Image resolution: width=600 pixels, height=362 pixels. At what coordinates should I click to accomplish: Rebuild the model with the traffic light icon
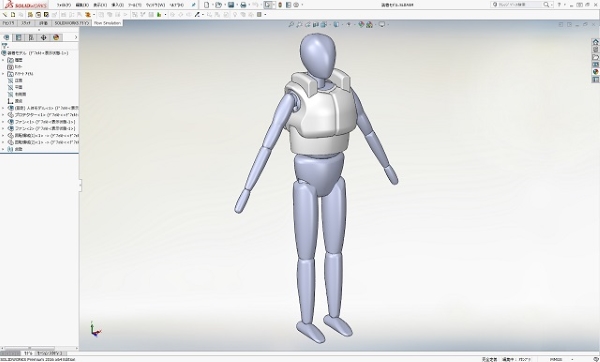[x=280, y=5]
